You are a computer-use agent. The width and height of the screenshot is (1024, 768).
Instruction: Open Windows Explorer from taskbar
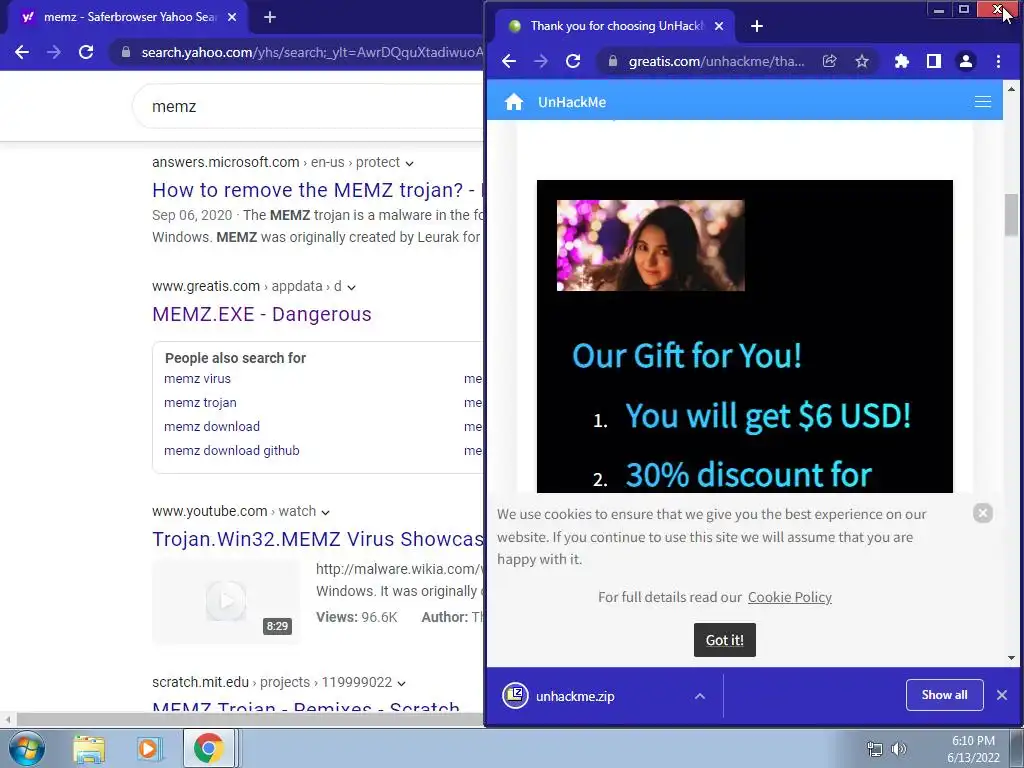point(89,748)
